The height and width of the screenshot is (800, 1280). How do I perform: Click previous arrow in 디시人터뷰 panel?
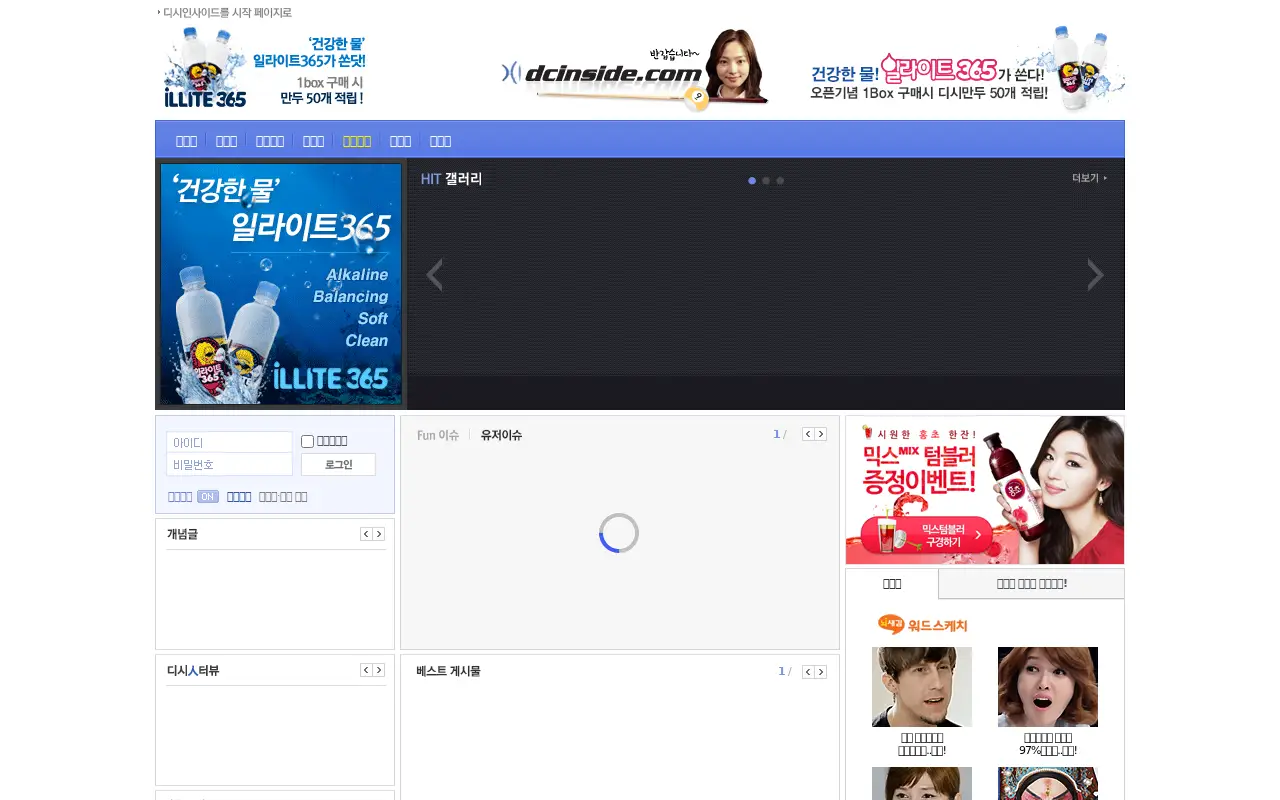tap(366, 670)
